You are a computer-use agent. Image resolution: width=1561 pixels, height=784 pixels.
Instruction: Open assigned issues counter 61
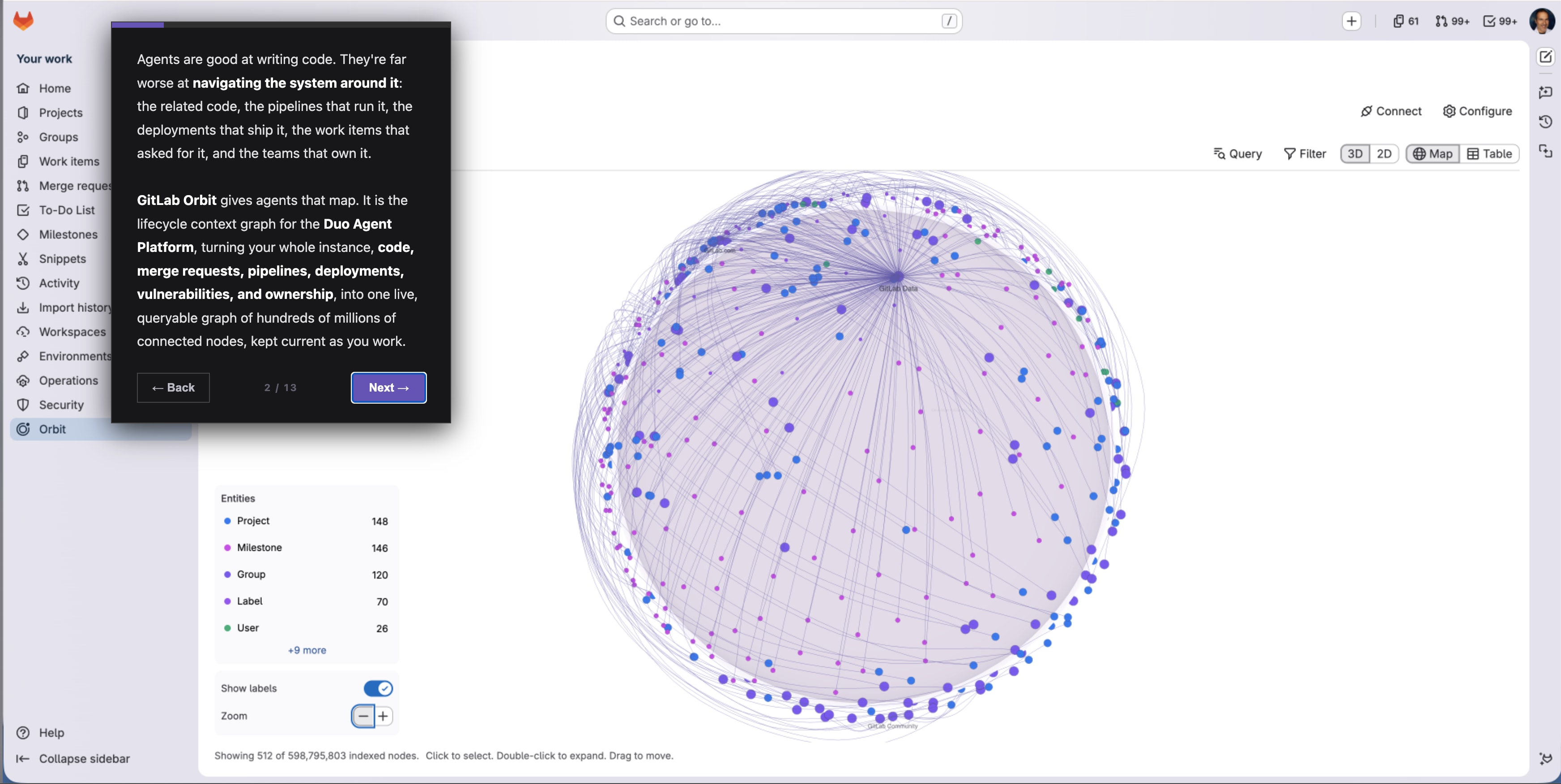1407,21
